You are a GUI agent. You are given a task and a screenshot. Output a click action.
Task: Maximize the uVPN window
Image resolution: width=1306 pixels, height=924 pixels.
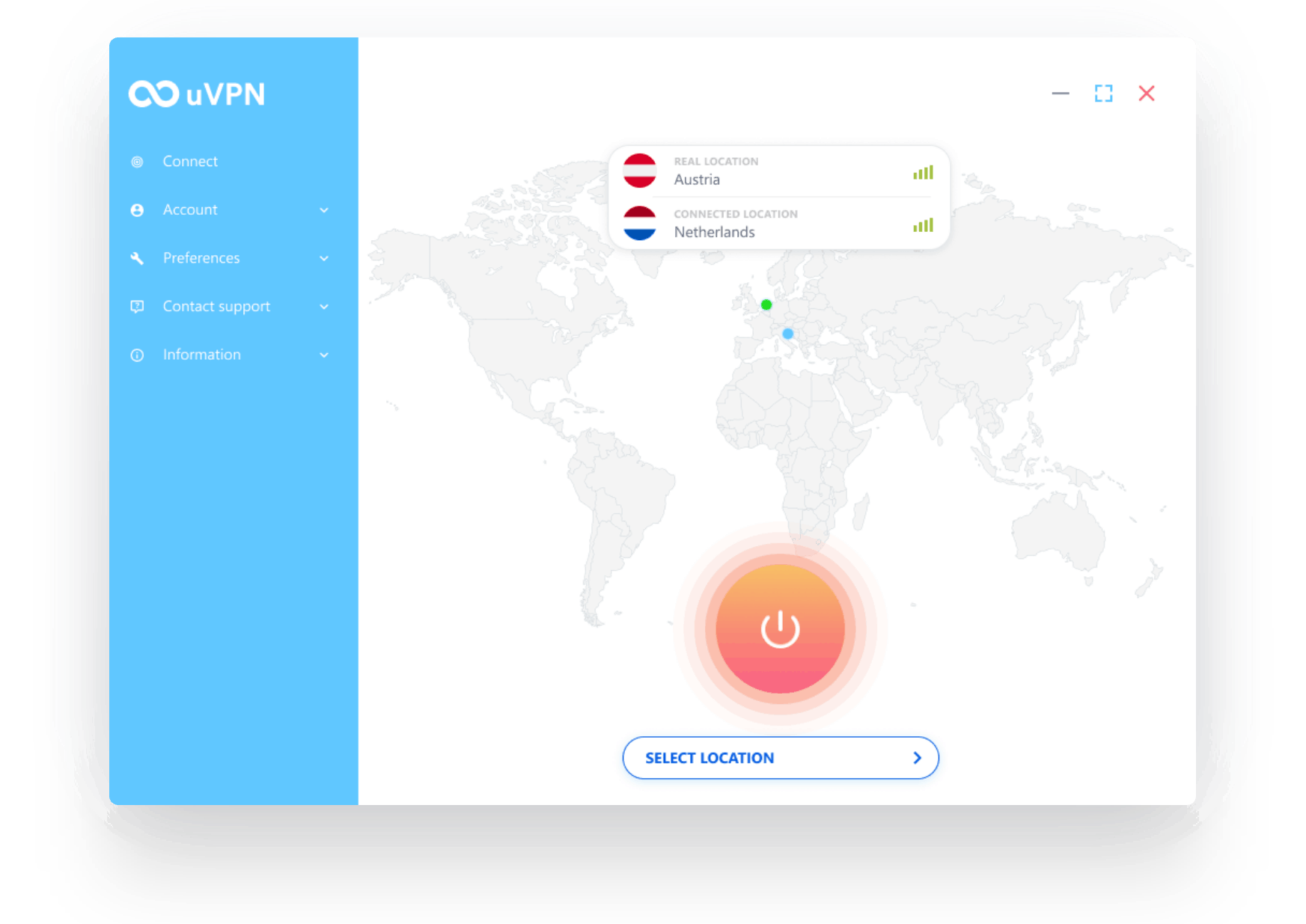pos(1103,94)
